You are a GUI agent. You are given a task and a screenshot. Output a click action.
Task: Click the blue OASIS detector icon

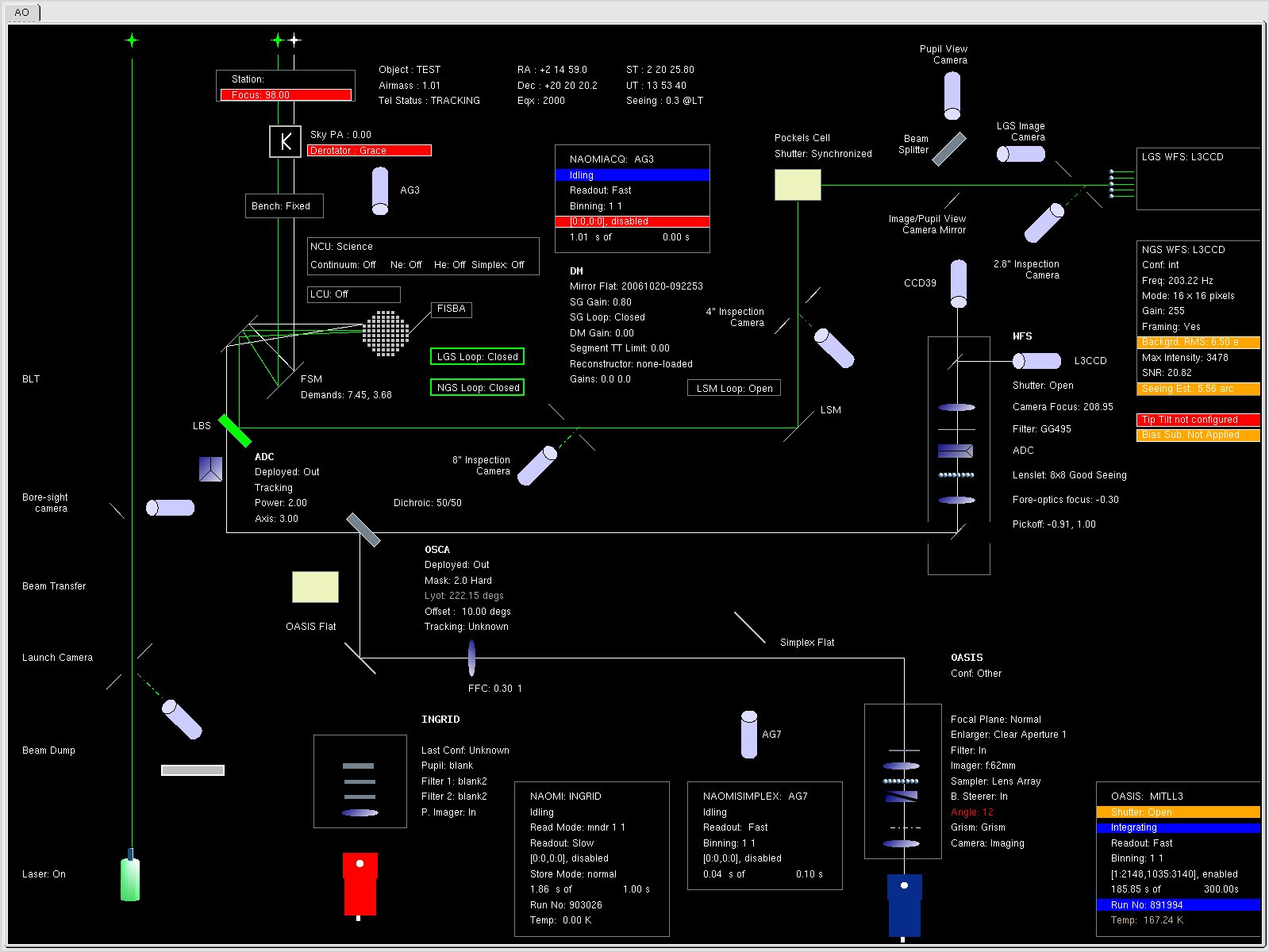[904, 904]
